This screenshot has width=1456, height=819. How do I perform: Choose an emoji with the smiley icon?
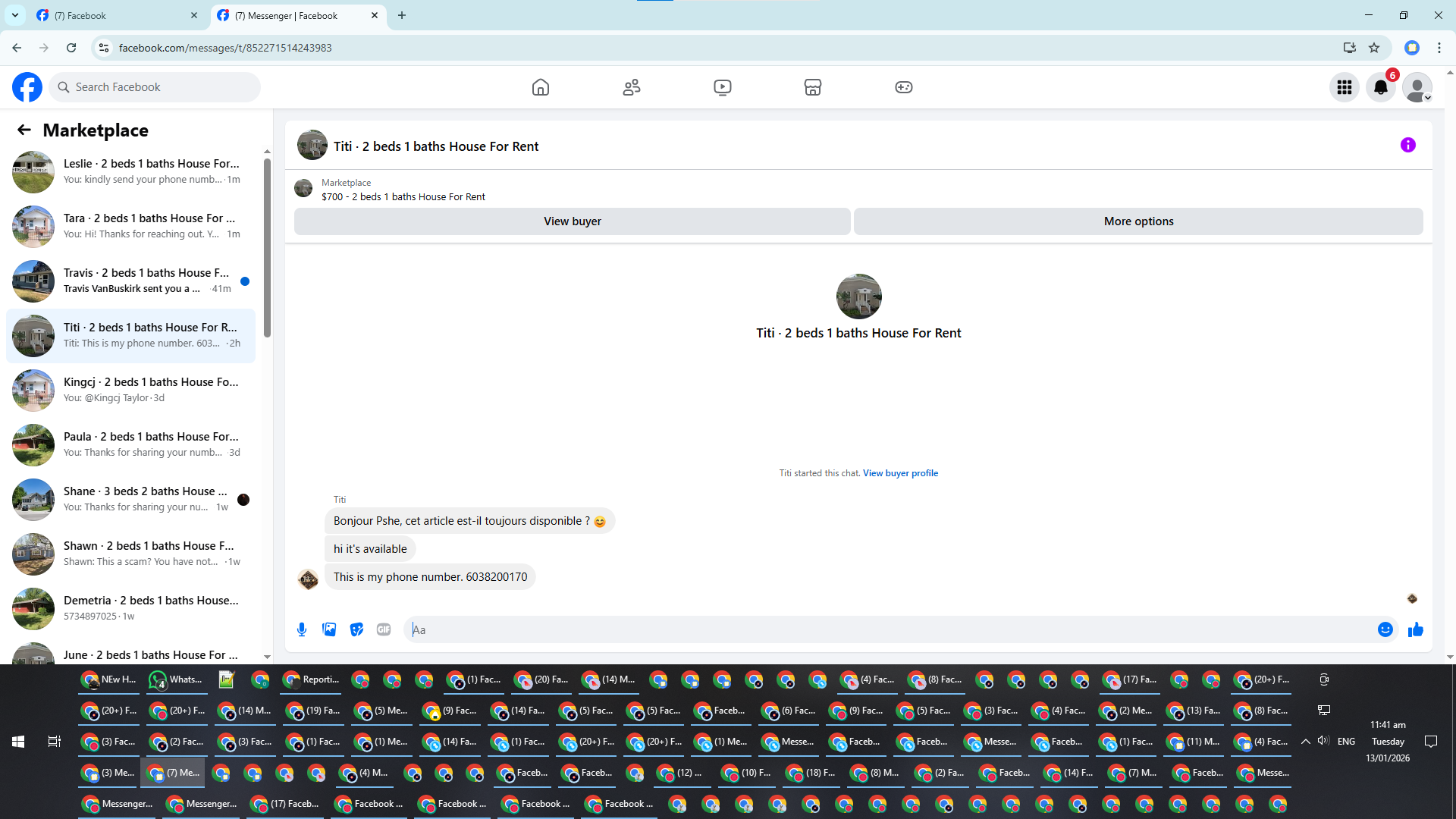click(x=1385, y=629)
